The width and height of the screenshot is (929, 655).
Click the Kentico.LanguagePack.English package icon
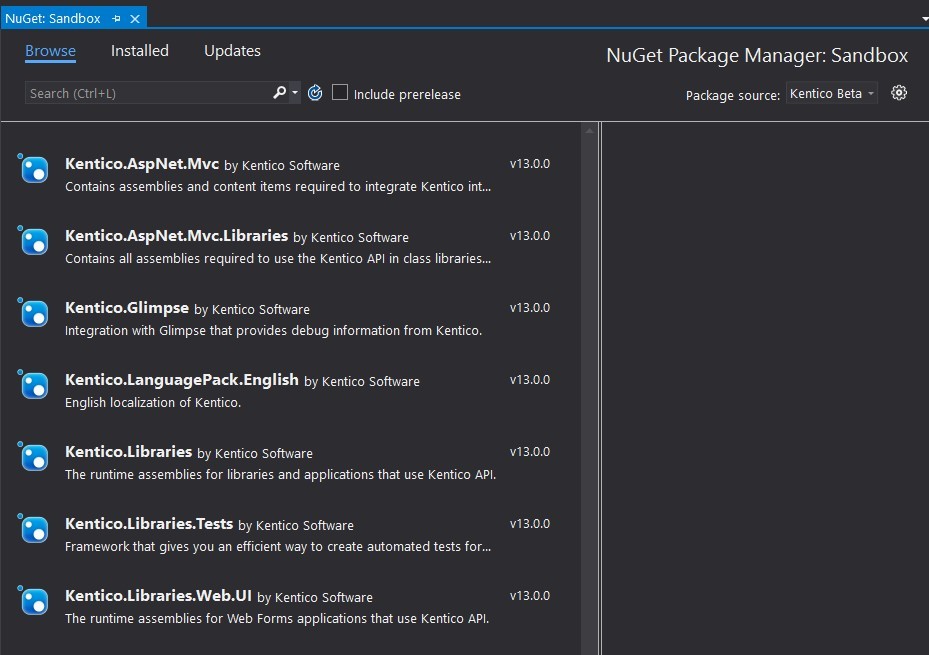pyautogui.click(x=34, y=385)
